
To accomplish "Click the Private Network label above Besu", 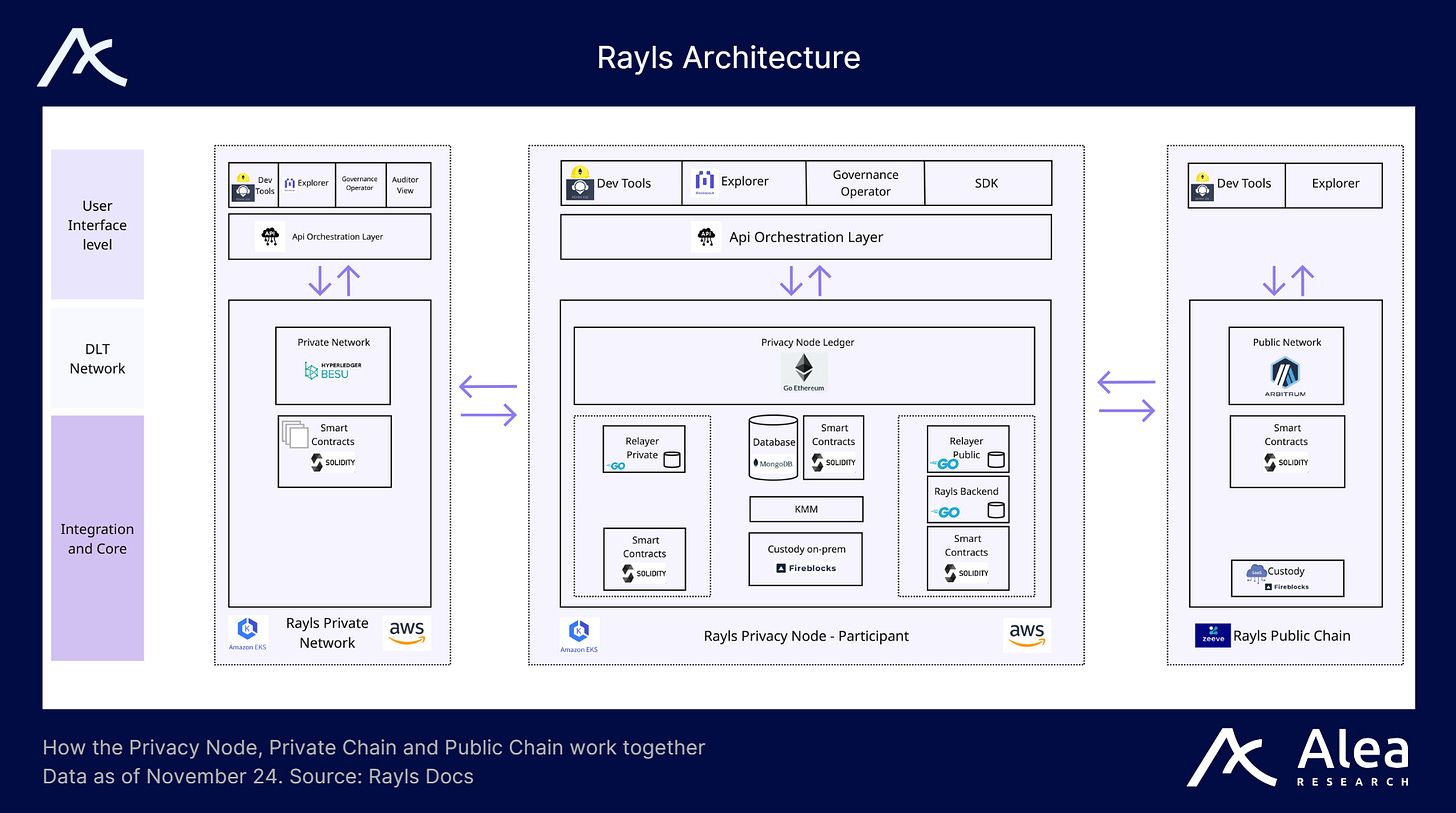I will pyautogui.click(x=333, y=342).
